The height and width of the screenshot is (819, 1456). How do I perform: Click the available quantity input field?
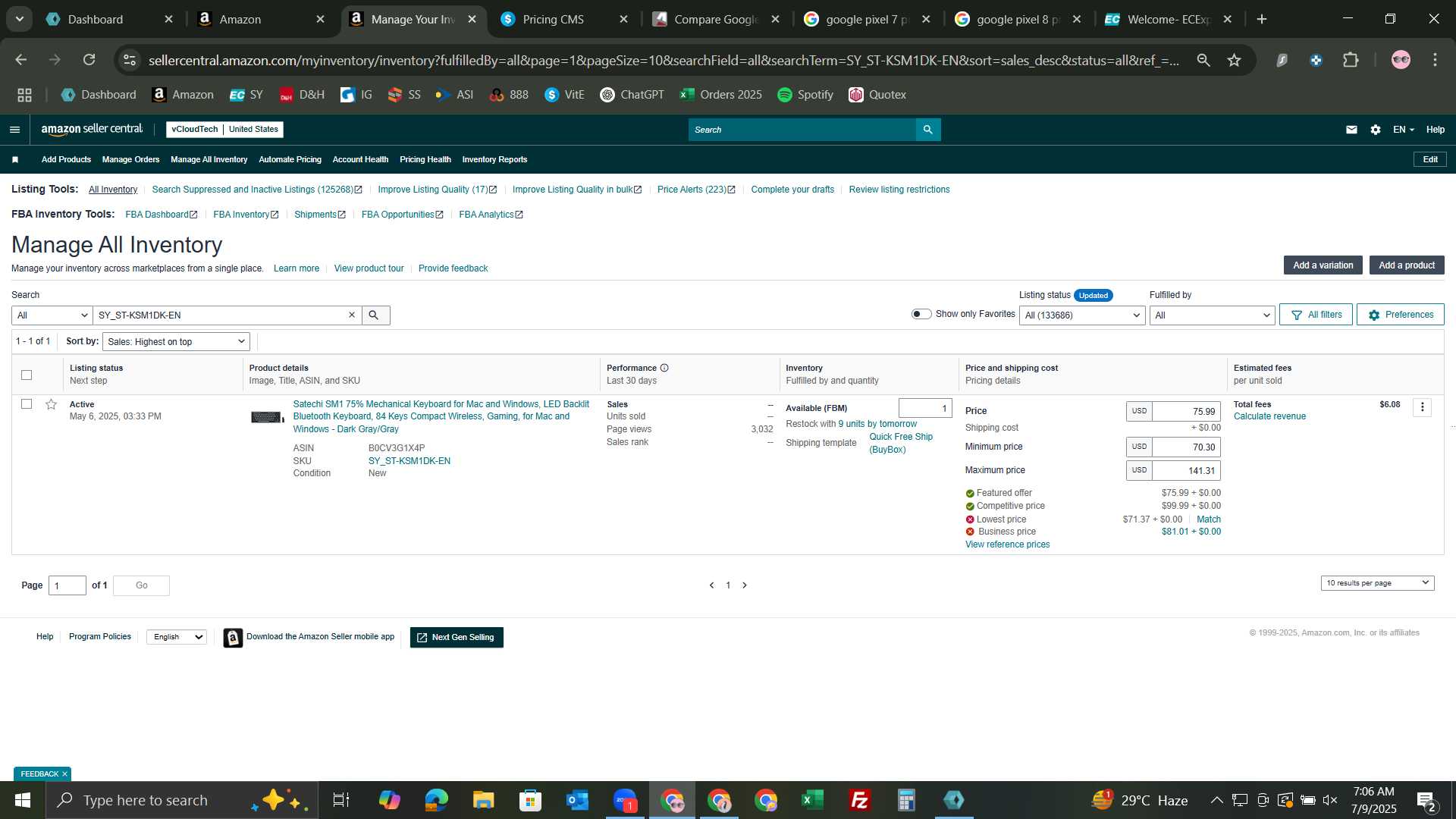tap(925, 408)
